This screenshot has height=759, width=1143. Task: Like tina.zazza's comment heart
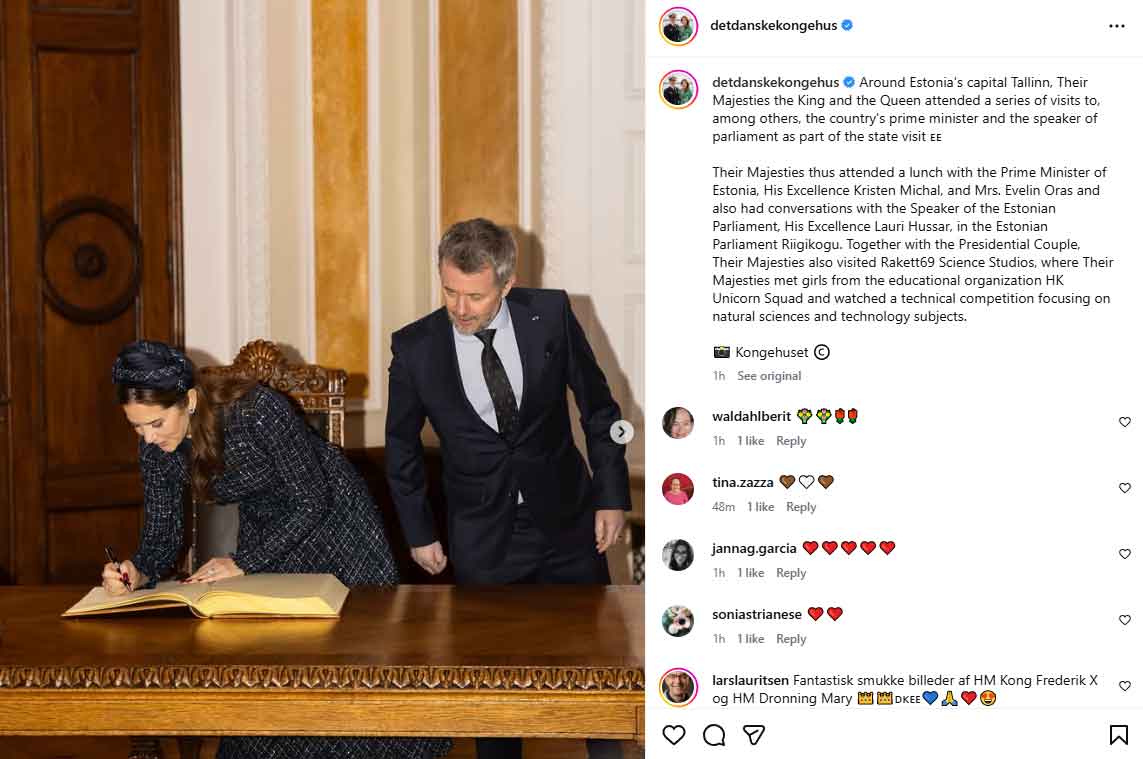1125,488
